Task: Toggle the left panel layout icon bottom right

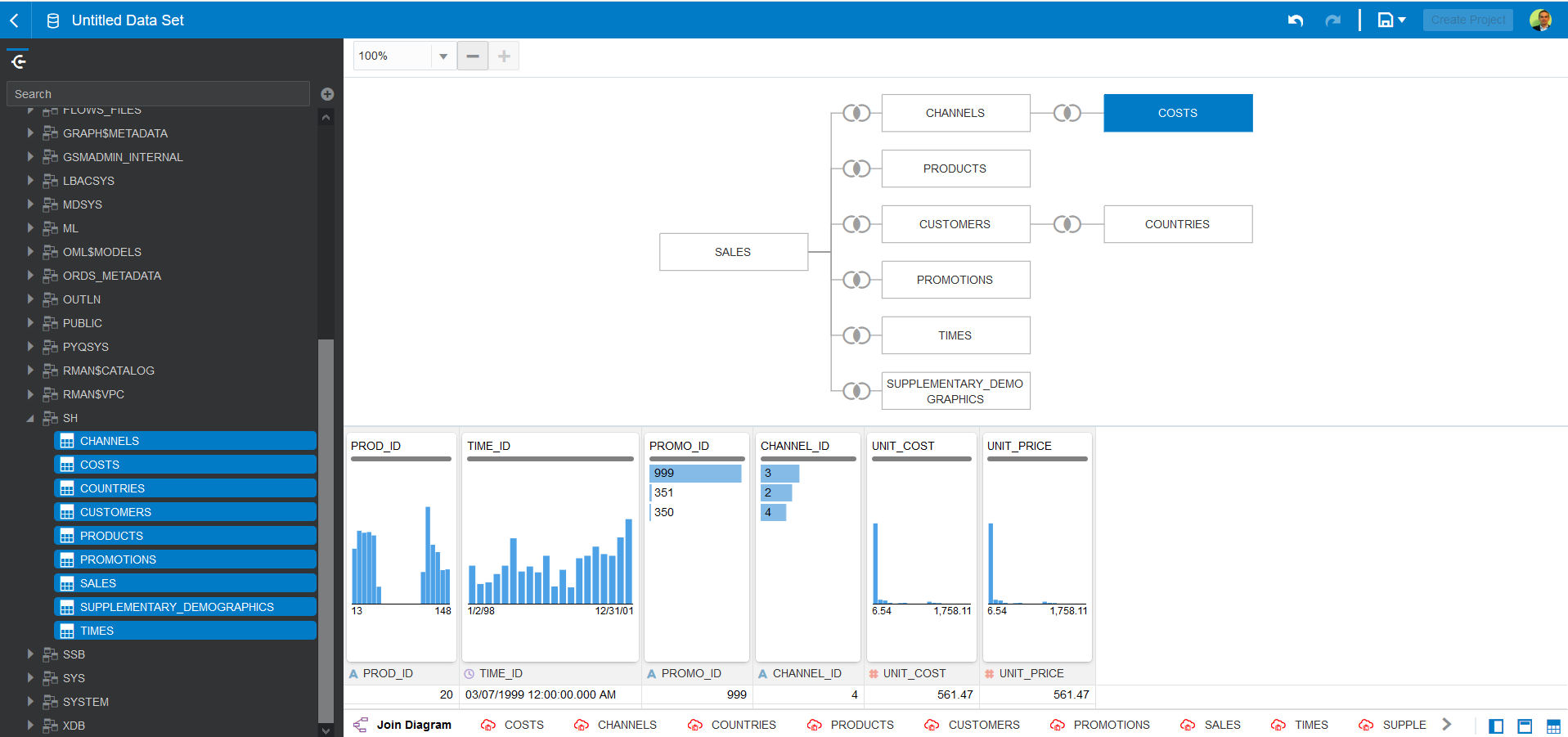Action: pos(1496,726)
